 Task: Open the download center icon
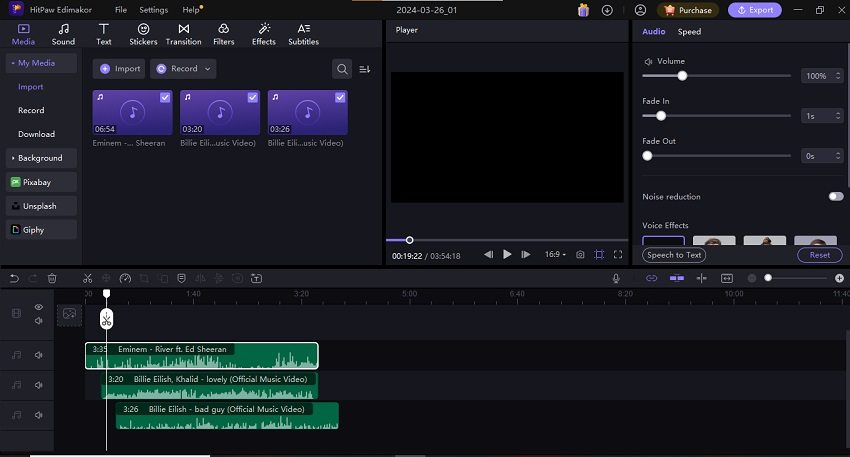tap(607, 10)
